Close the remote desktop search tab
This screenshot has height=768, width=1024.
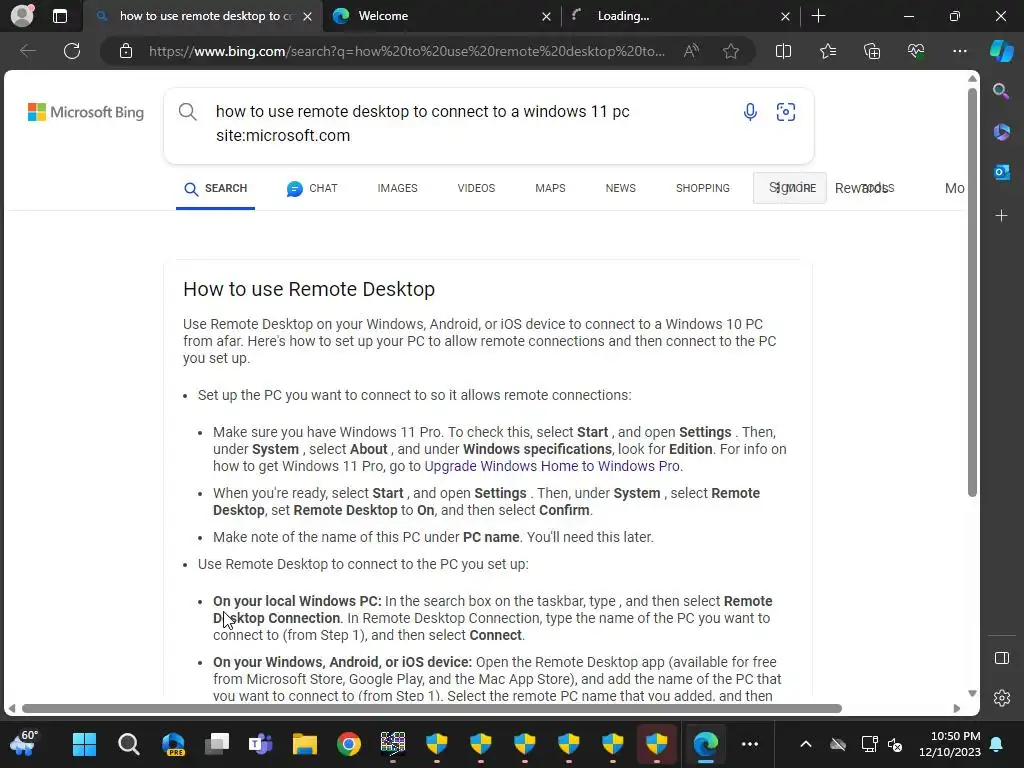[308, 16]
